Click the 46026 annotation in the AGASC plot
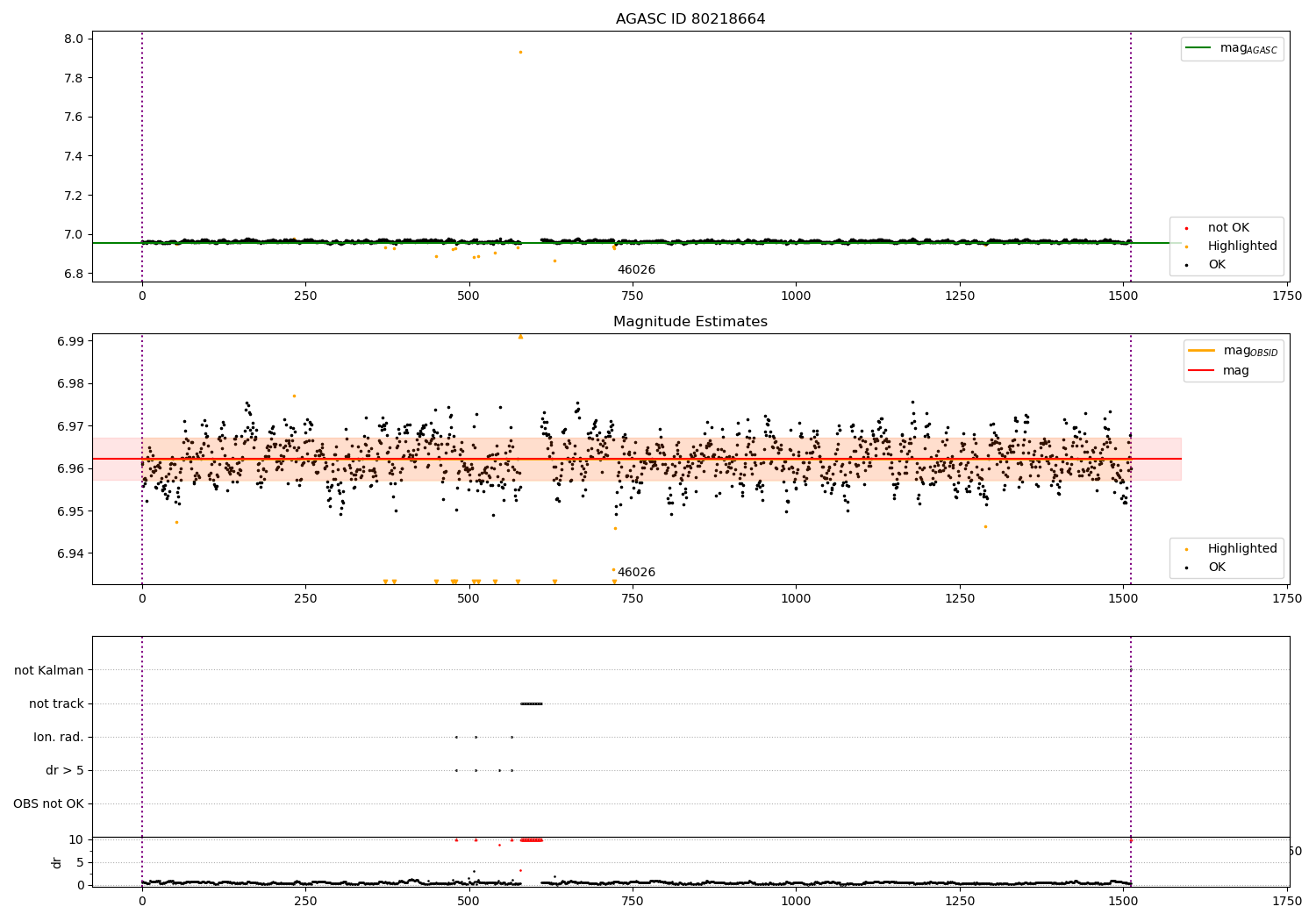This screenshot has height=921, width=1316. [x=636, y=270]
